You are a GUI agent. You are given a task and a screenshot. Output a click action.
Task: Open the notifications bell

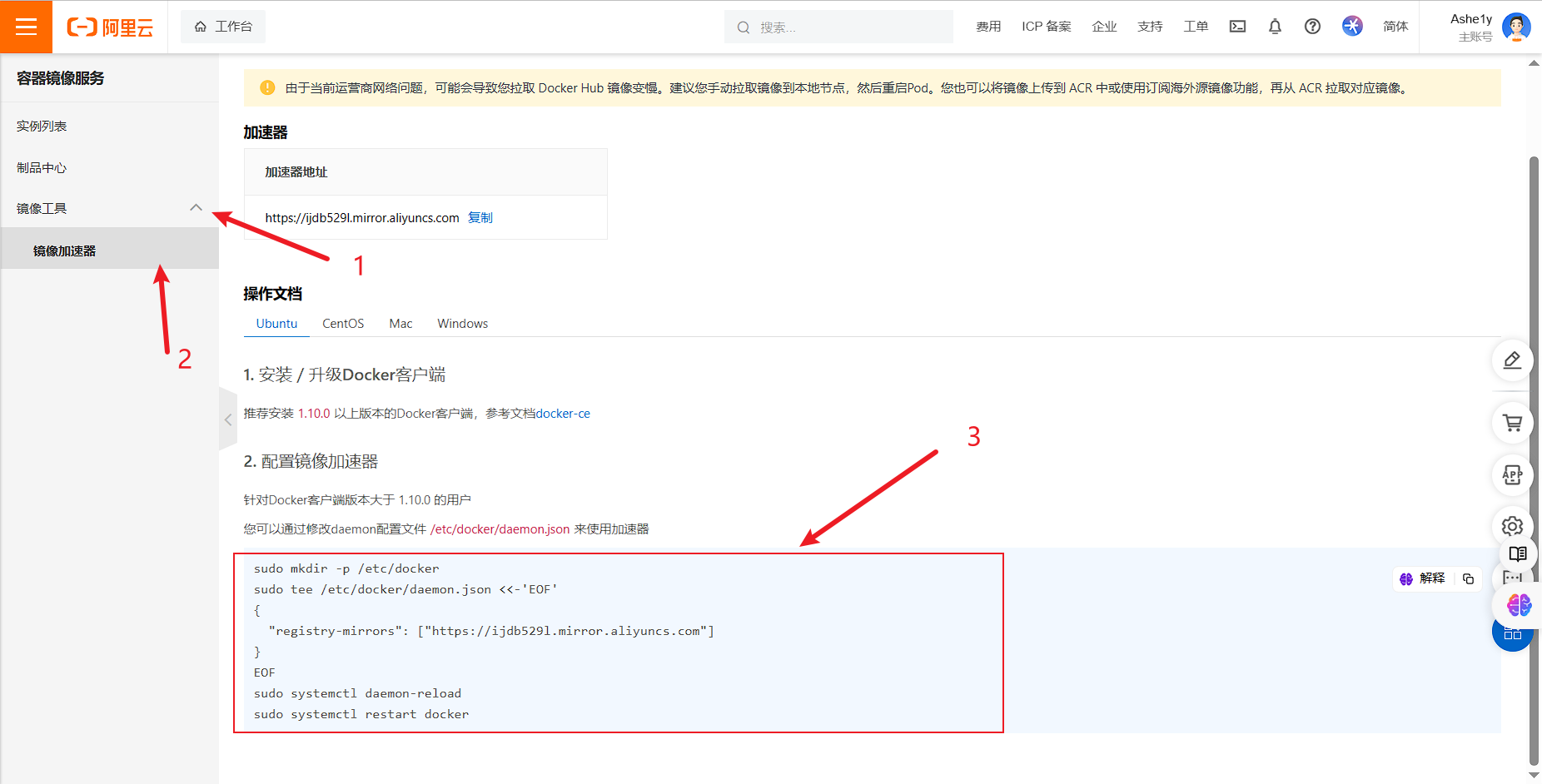click(1275, 27)
